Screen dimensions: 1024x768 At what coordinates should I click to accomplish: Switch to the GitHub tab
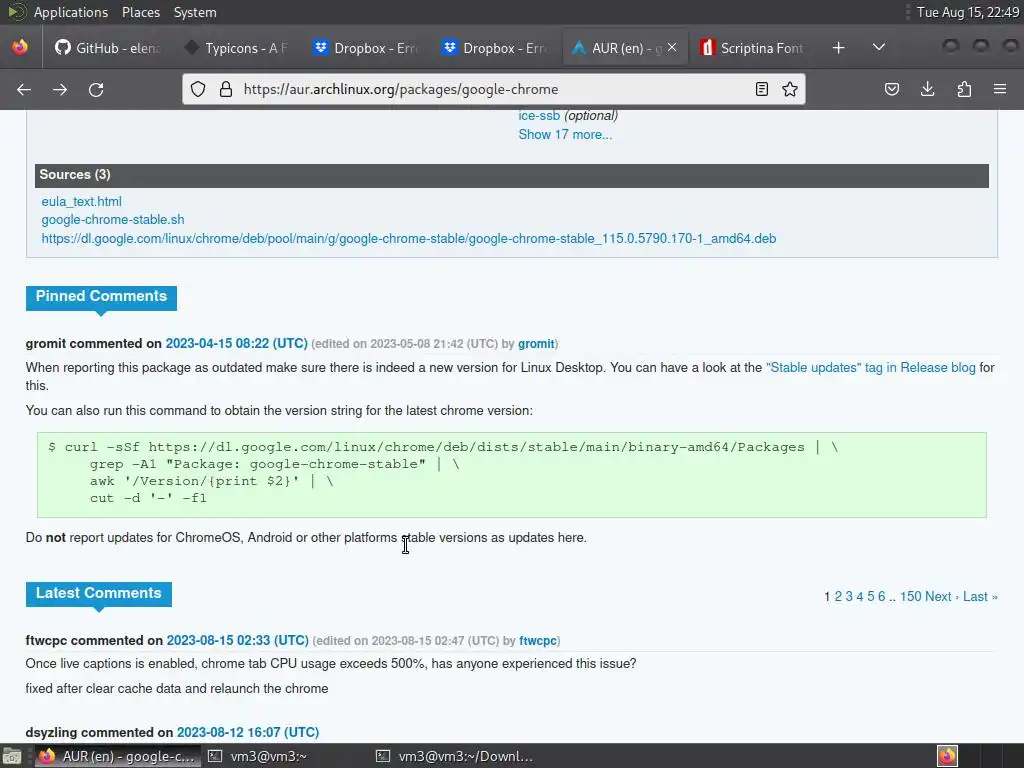108,48
